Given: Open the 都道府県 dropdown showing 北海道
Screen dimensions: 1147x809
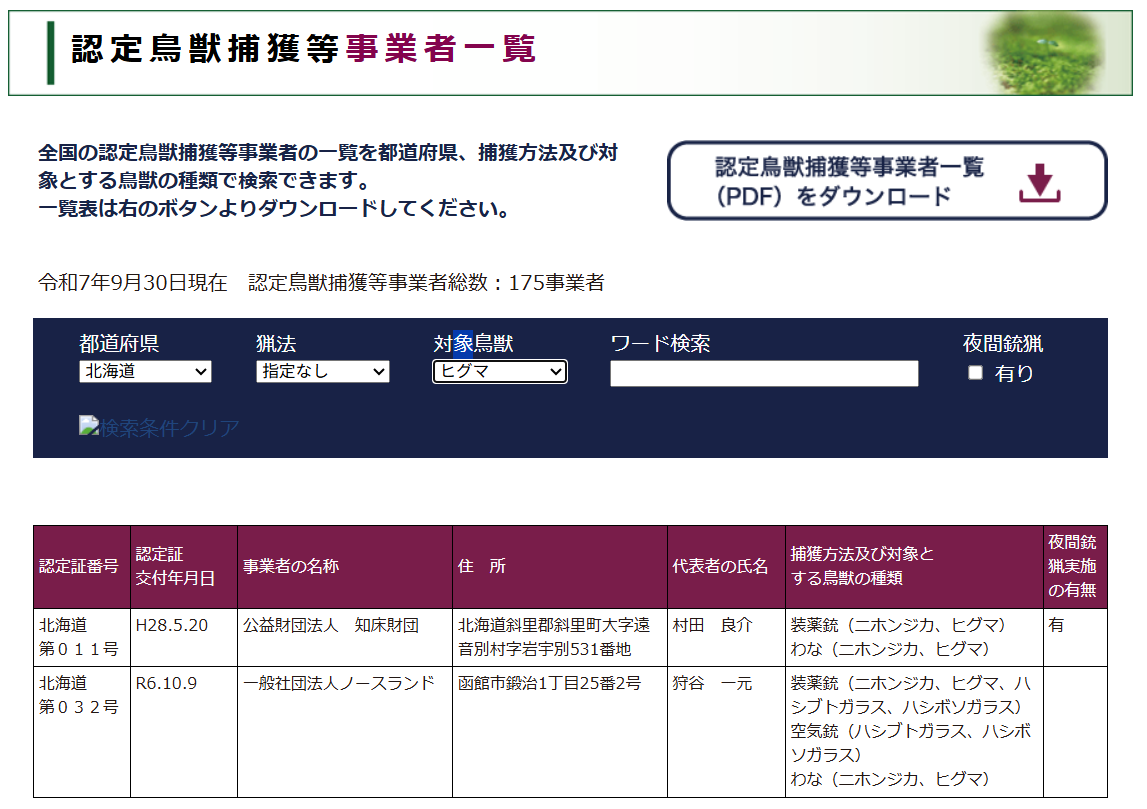Looking at the screenshot, I should (145, 371).
